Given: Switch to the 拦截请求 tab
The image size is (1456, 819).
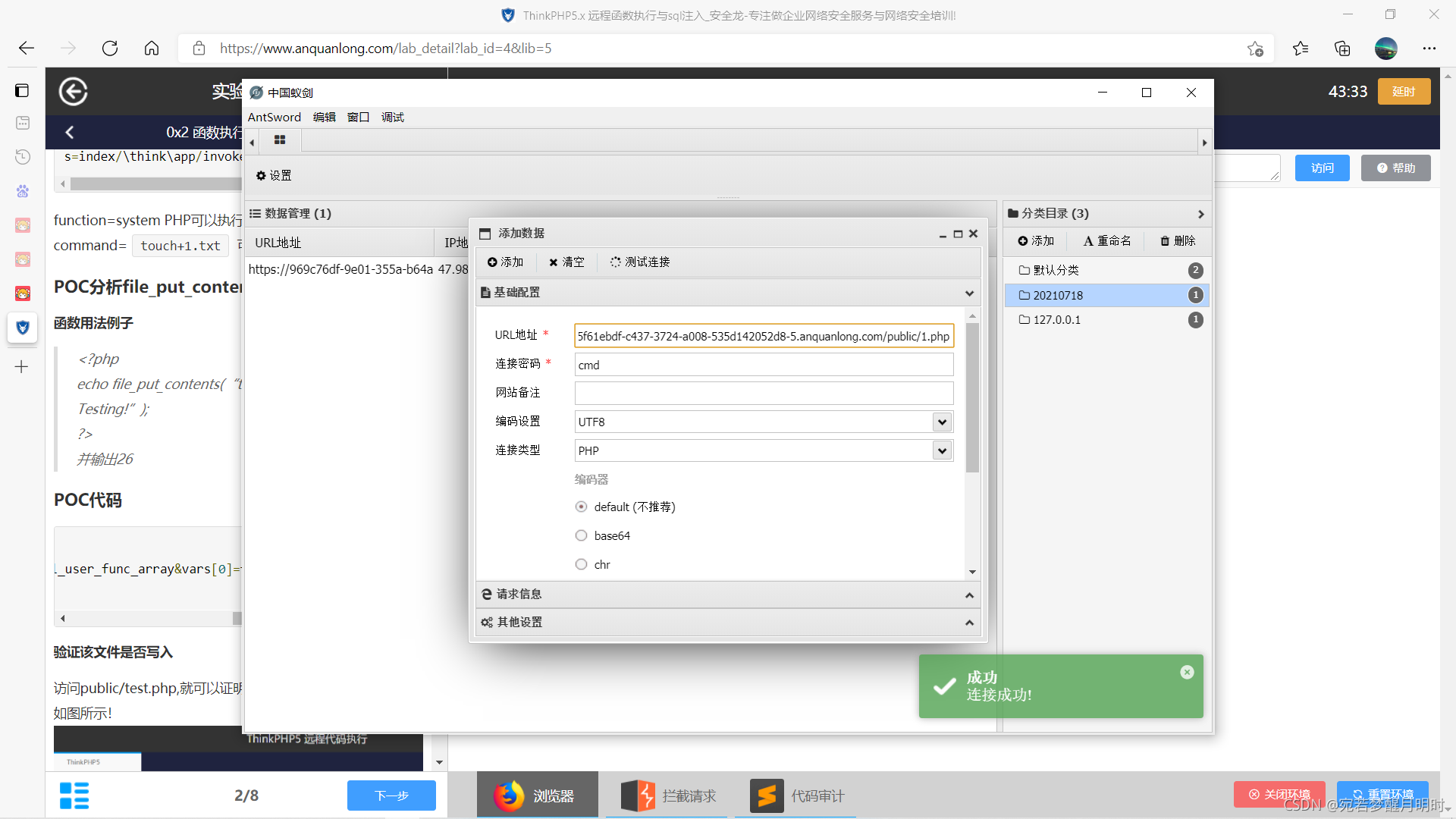Looking at the screenshot, I should point(667,795).
